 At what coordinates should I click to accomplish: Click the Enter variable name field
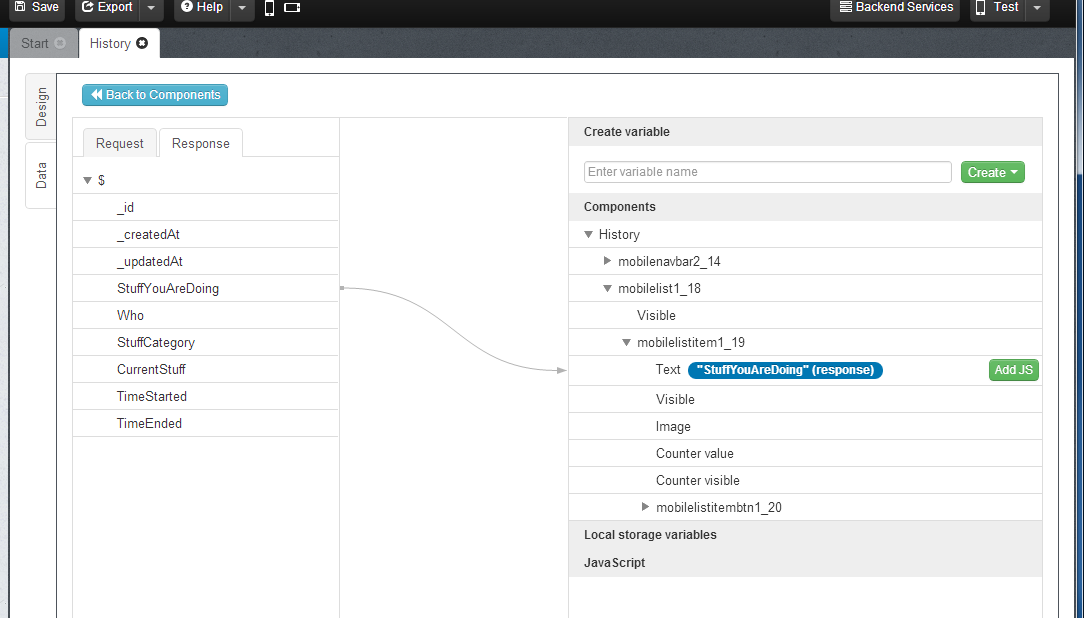pyautogui.click(x=767, y=172)
